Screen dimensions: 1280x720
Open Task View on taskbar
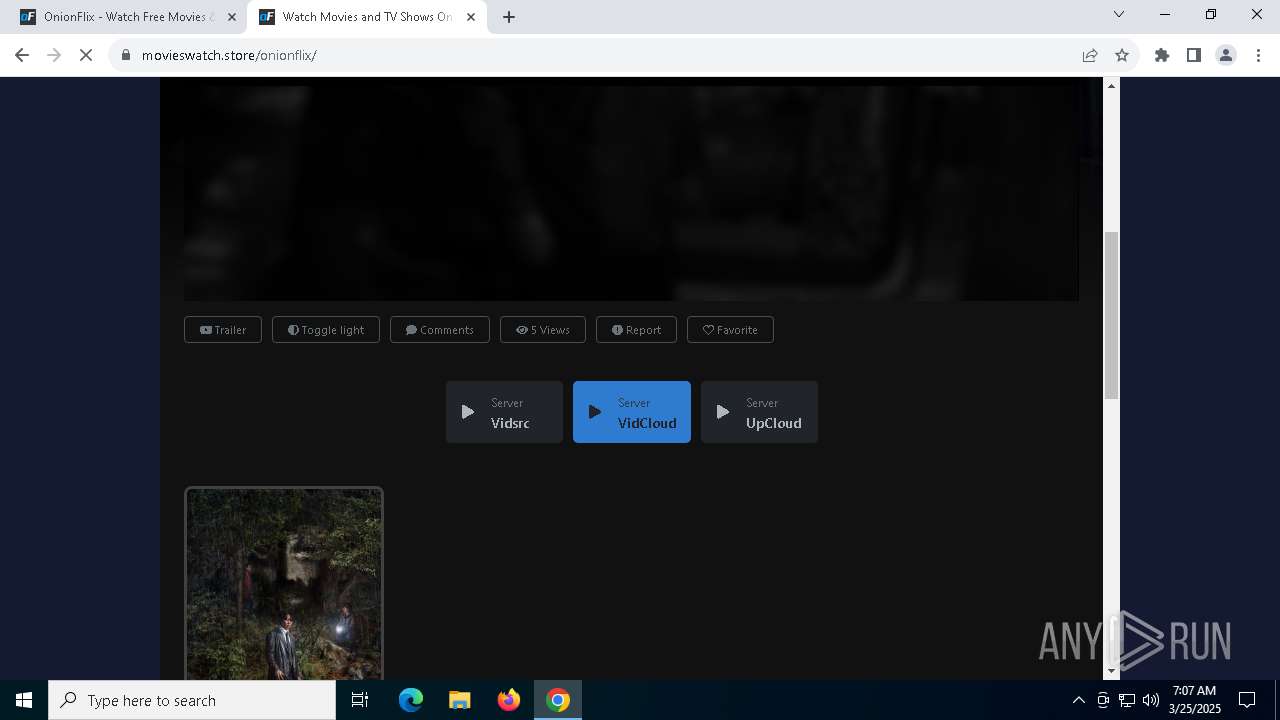point(360,700)
